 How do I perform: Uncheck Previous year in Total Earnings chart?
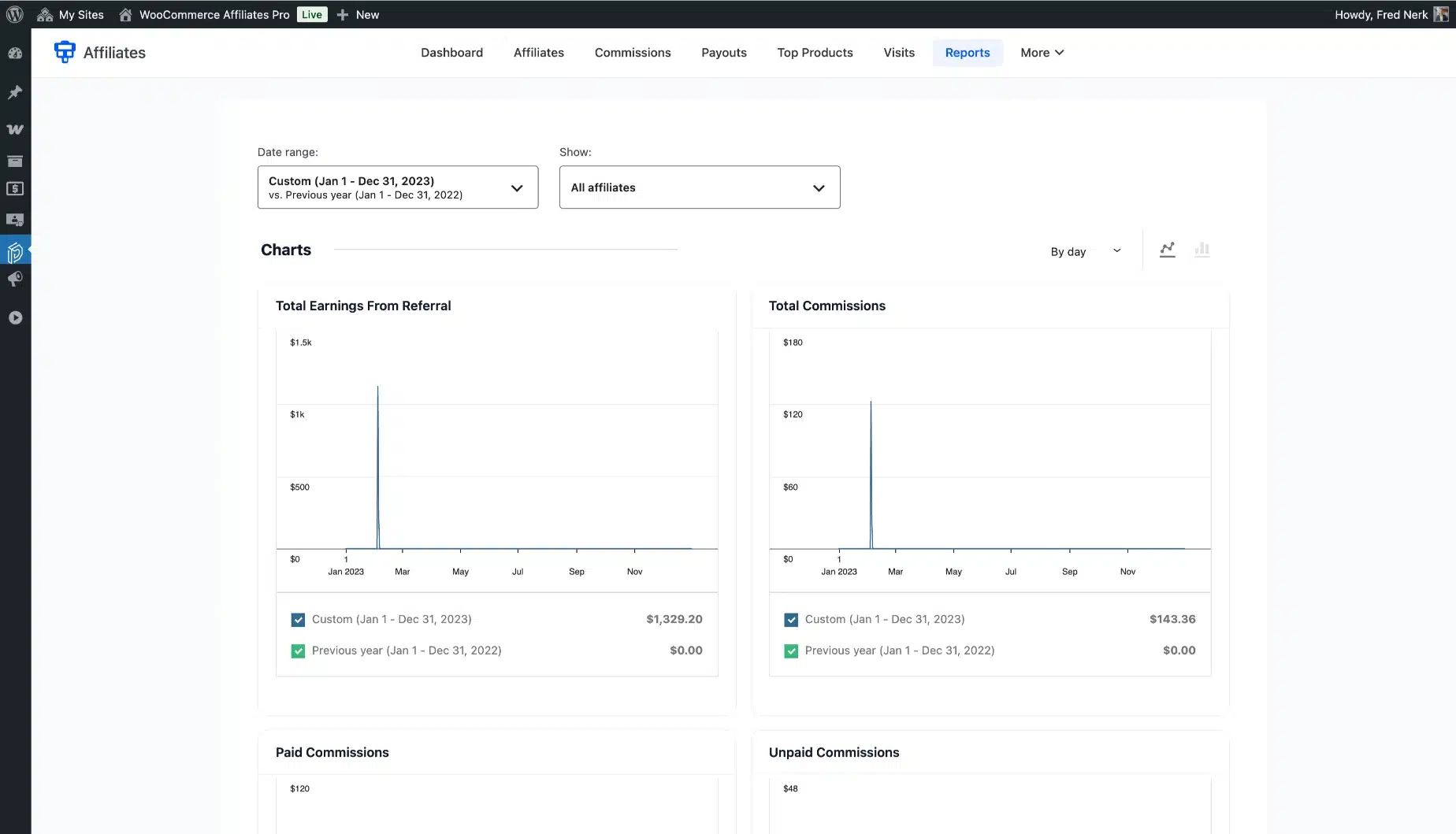(298, 651)
